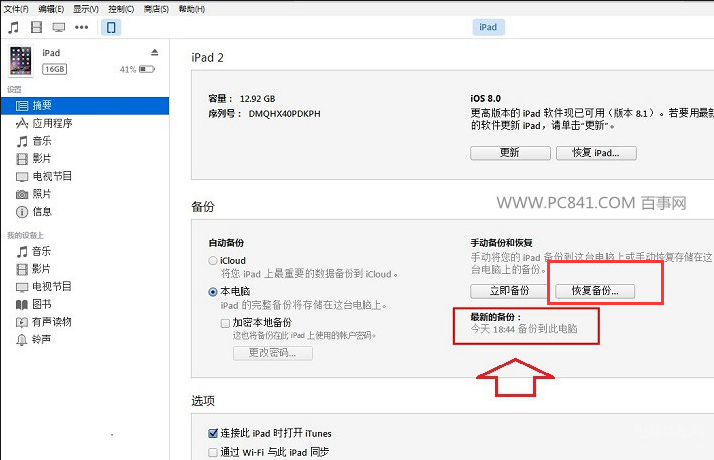Click the 恢复 iPad... button

(x=596, y=153)
